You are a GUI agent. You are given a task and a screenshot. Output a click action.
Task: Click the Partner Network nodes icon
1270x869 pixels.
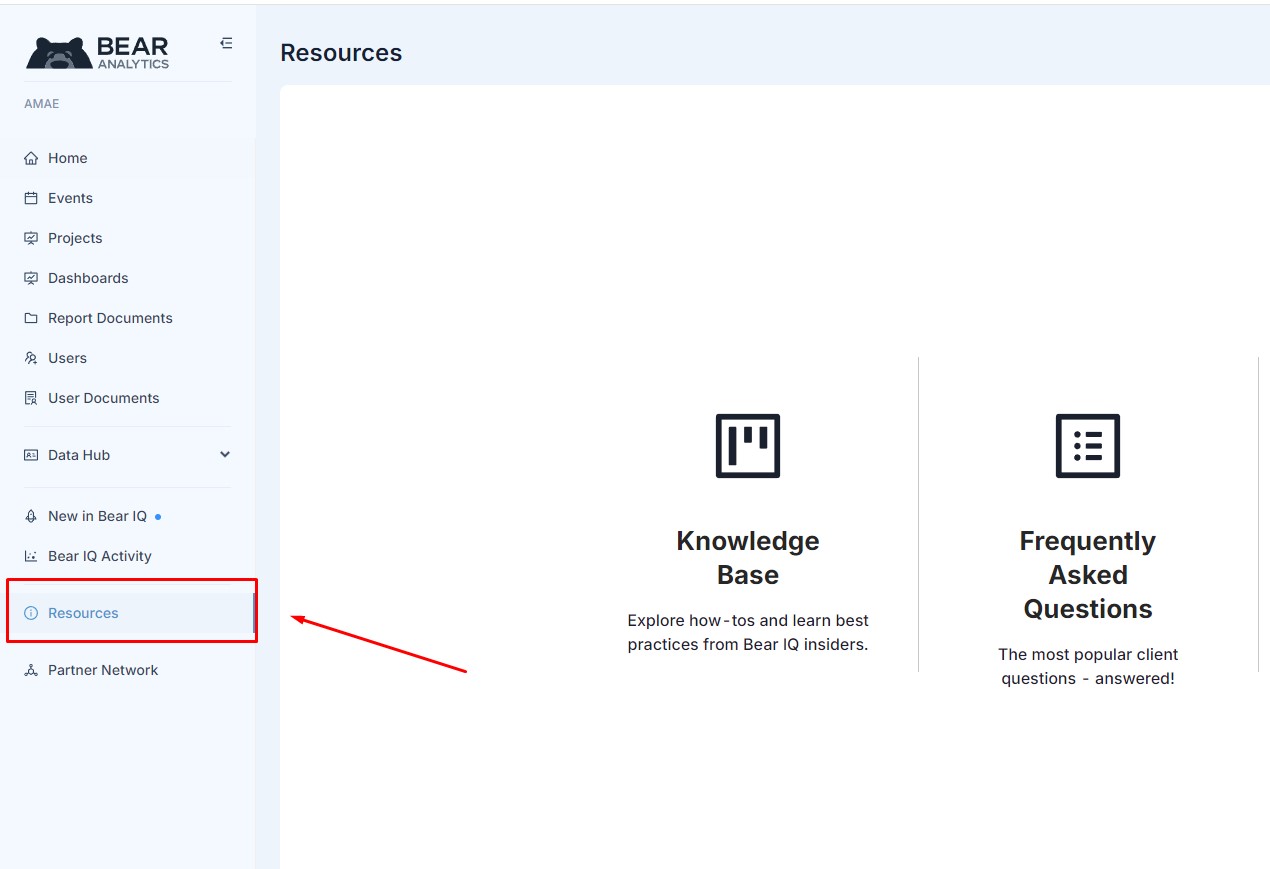[31, 670]
